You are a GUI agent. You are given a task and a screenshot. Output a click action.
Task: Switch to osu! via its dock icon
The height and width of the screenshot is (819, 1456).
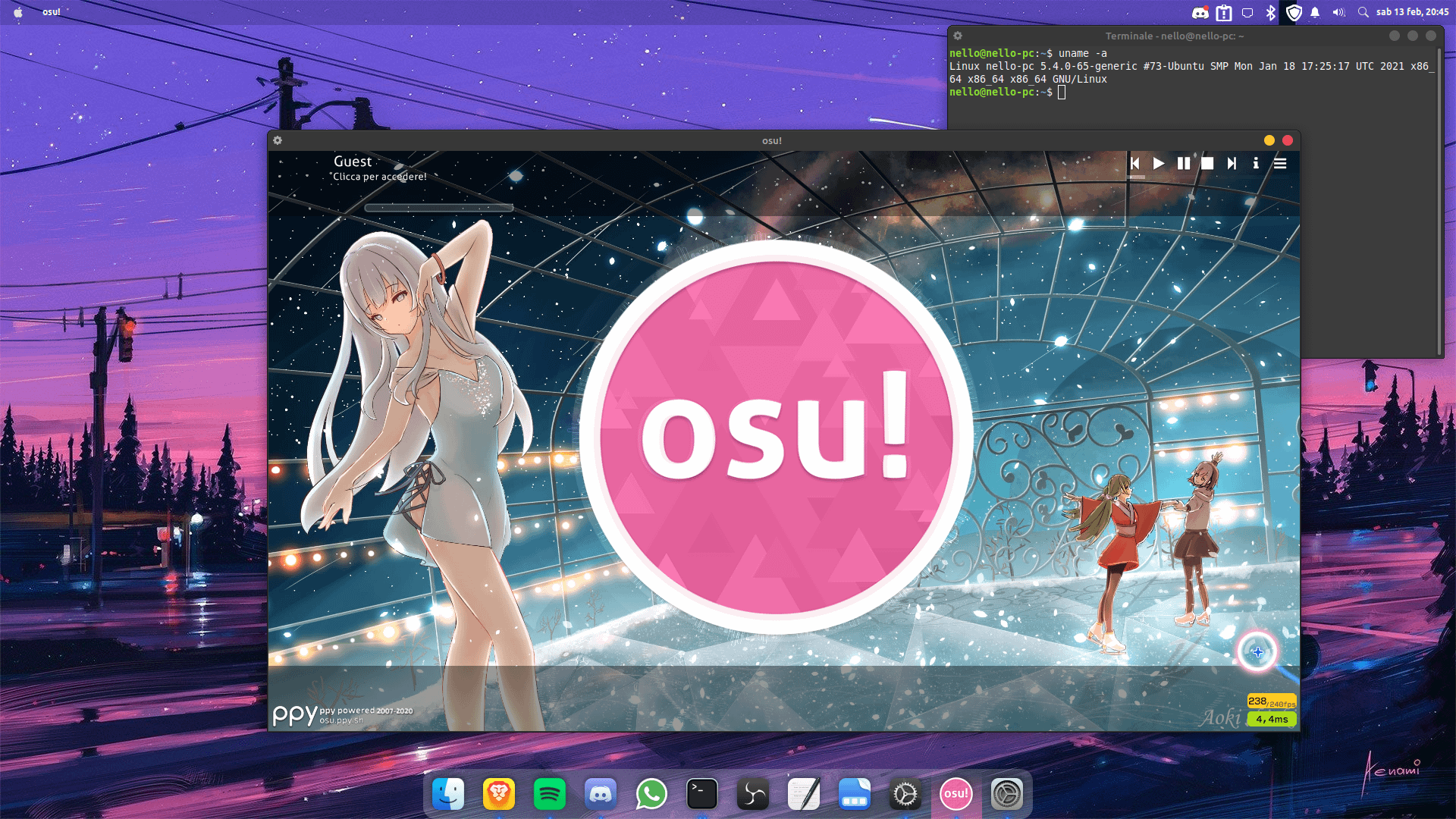pyautogui.click(x=956, y=794)
